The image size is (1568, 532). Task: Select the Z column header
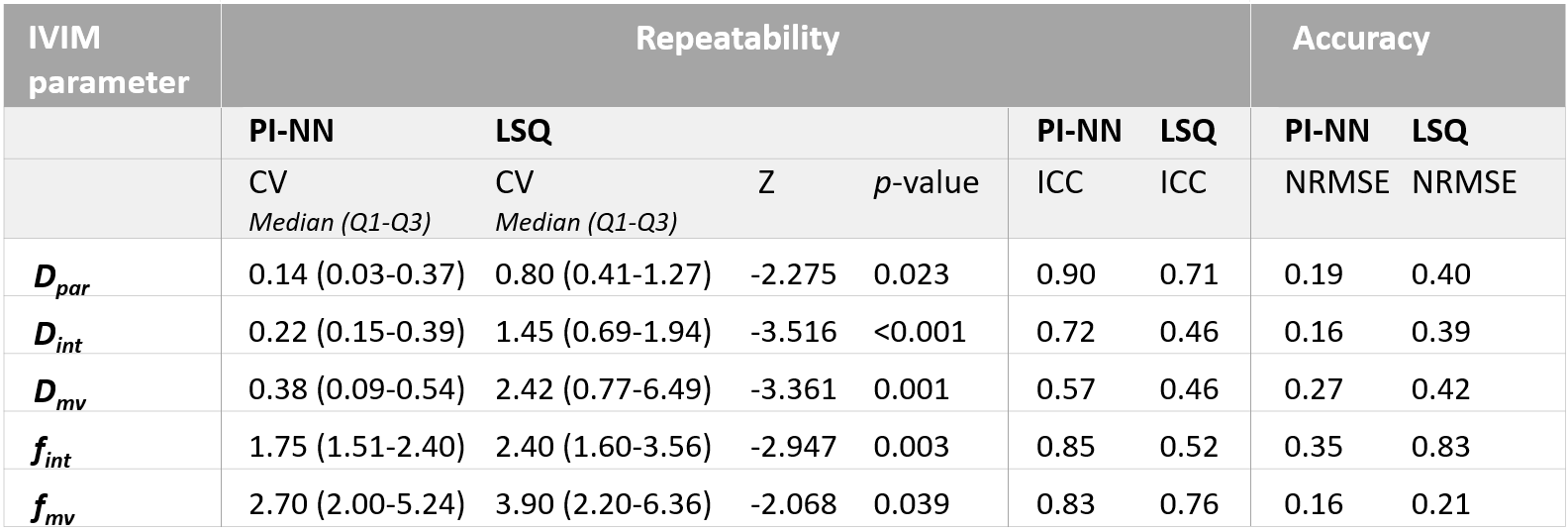click(765, 183)
